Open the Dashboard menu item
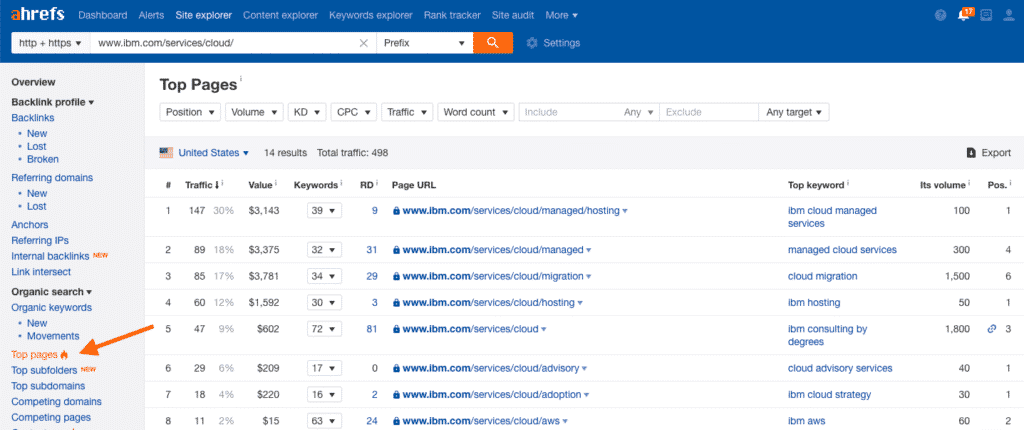 tap(103, 15)
